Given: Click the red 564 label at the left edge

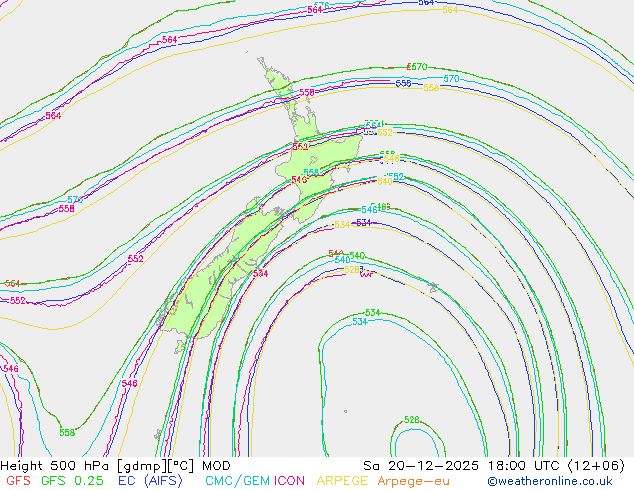Looking at the screenshot, I should tap(12, 283).
